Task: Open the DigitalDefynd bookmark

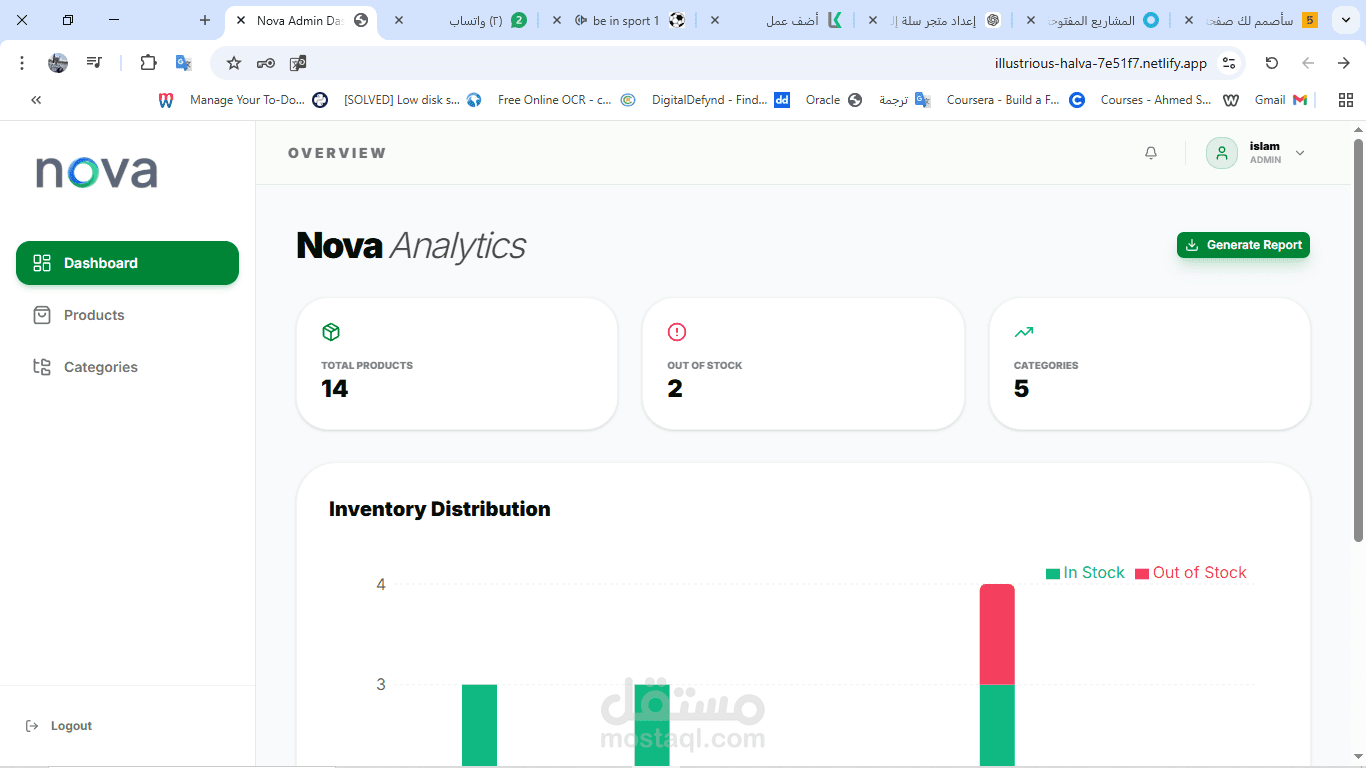Action: click(x=721, y=100)
